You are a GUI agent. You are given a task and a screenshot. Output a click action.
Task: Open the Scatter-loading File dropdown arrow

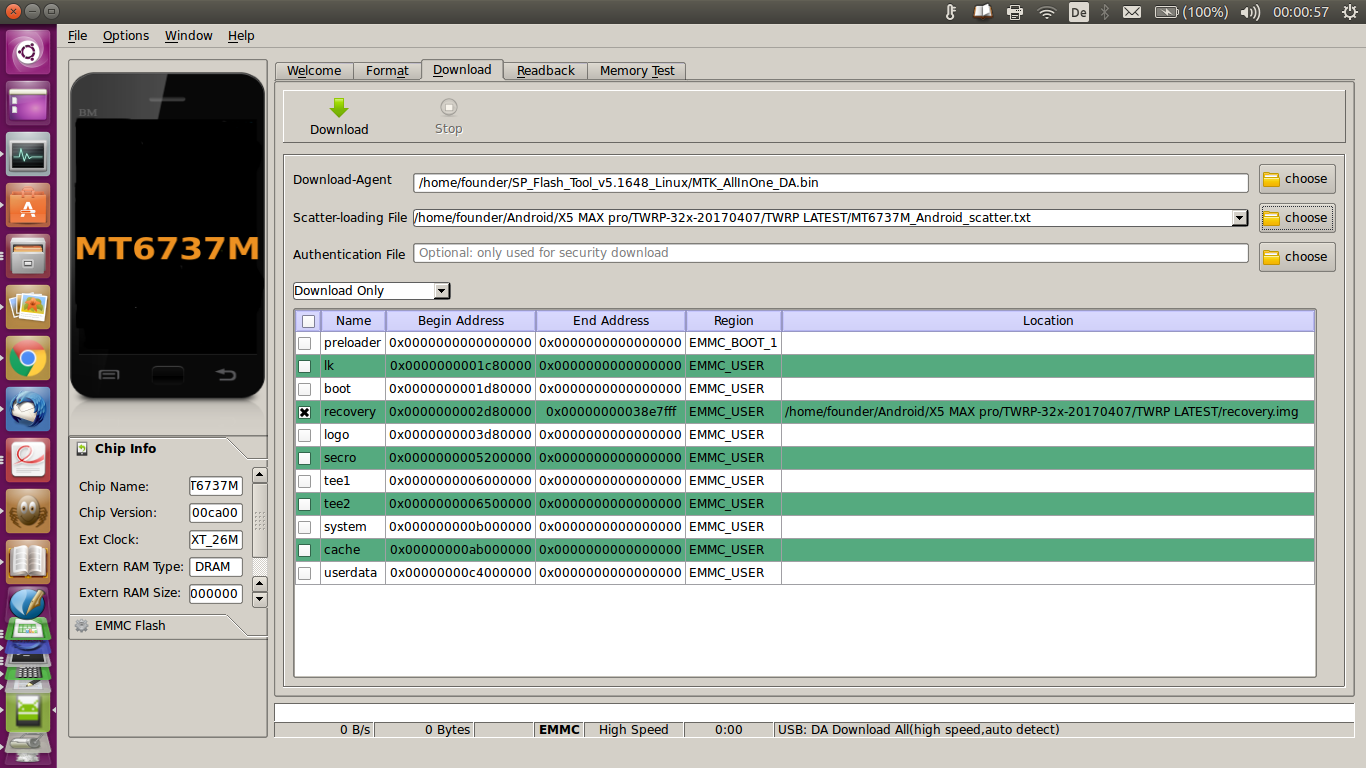(1240, 218)
